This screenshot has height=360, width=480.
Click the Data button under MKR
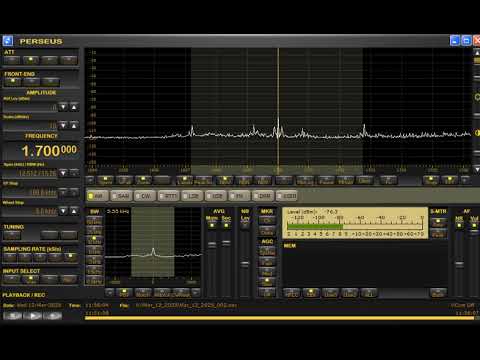pyautogui.click(x=267, y=231)
